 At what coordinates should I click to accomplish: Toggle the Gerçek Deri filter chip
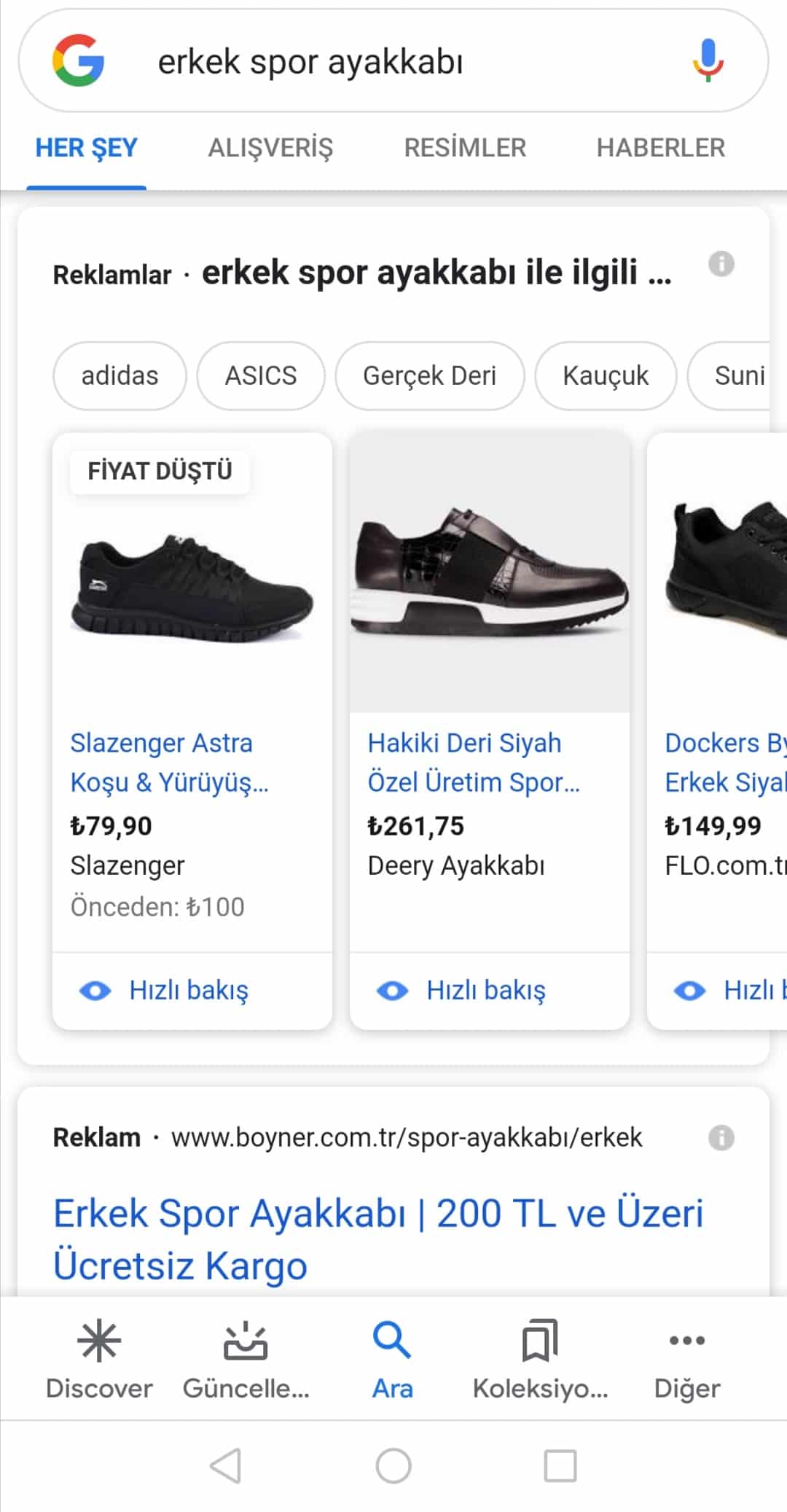point(430,375)
